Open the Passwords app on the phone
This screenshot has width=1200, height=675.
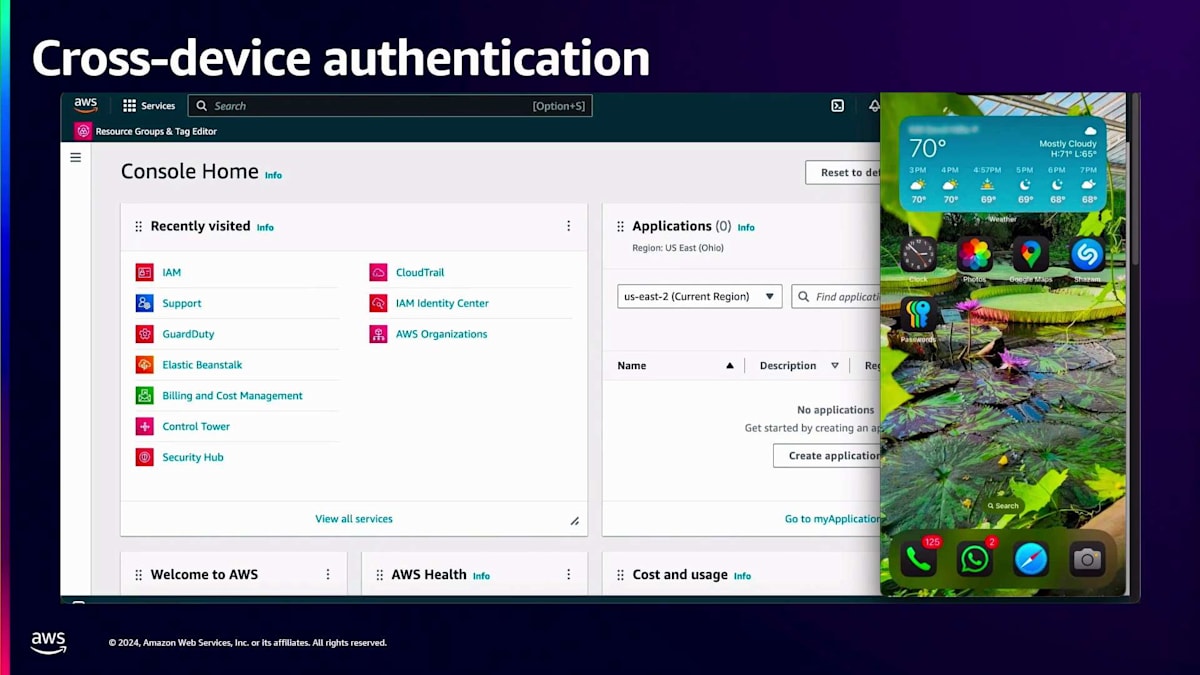point(918,315)
